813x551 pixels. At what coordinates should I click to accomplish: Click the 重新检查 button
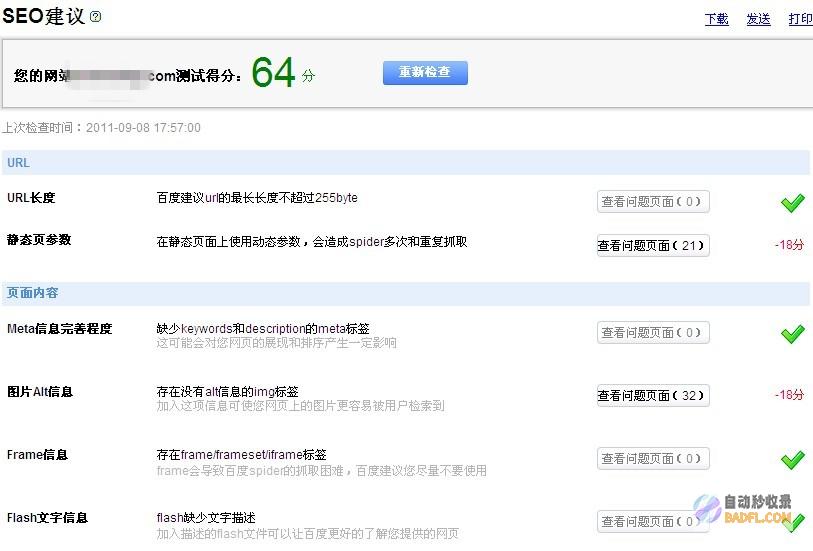pos(425,73)
